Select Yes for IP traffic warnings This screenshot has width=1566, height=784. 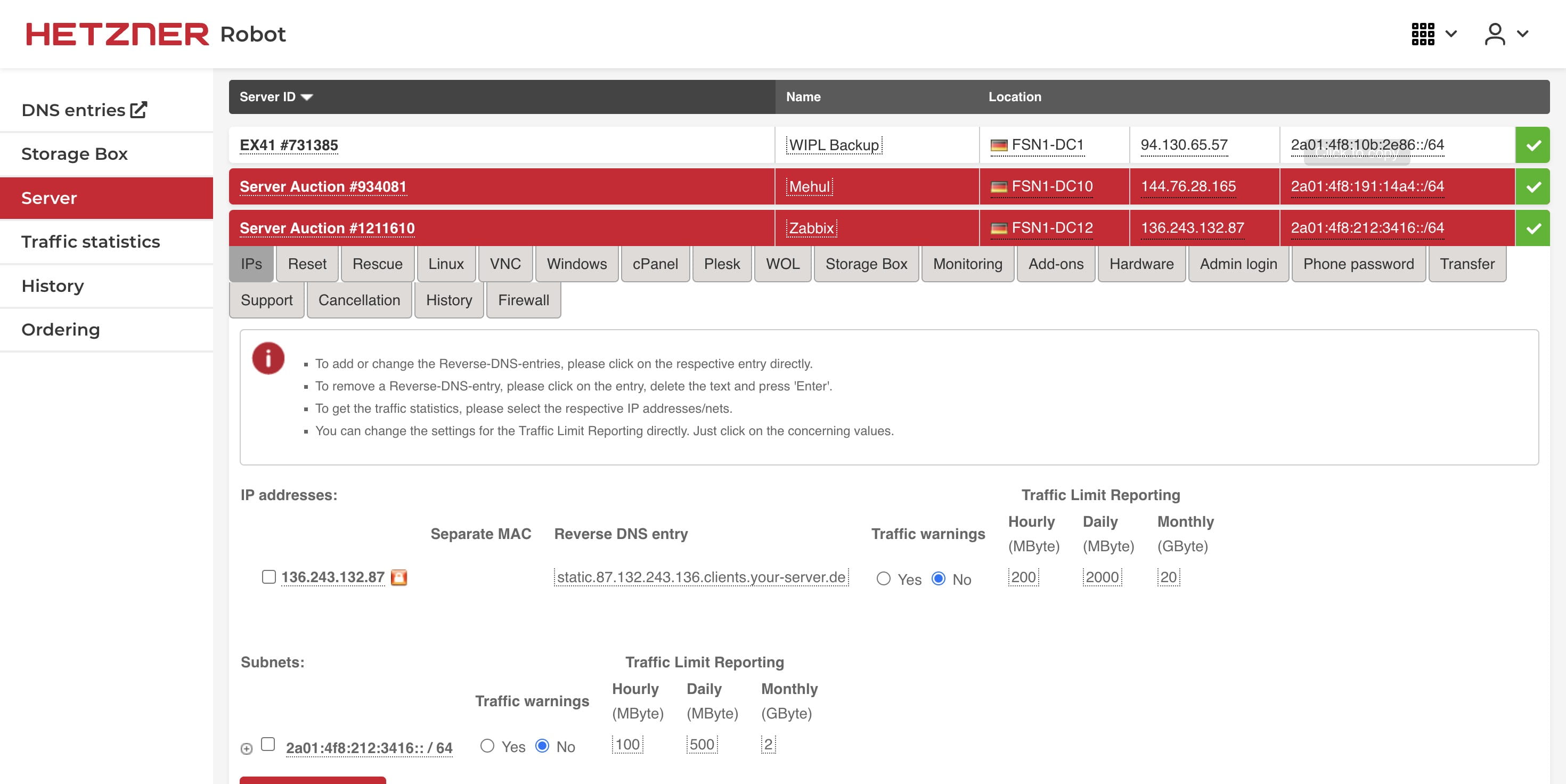click(x=883, y=578)
